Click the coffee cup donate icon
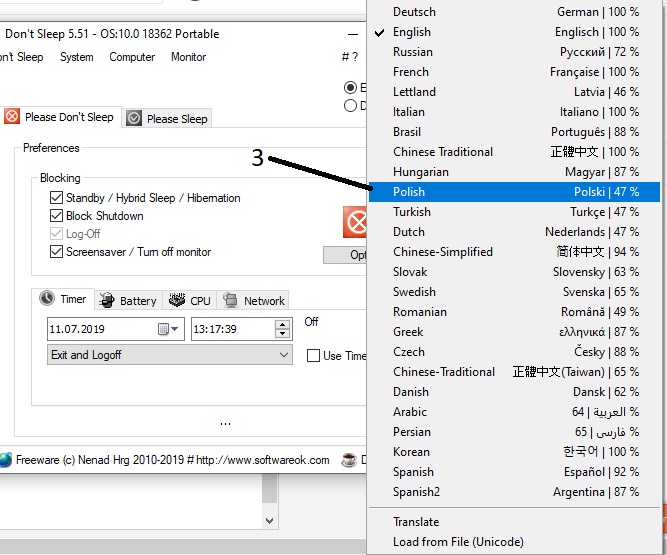Screen dimensions: 667x555 tap(349, 460)
